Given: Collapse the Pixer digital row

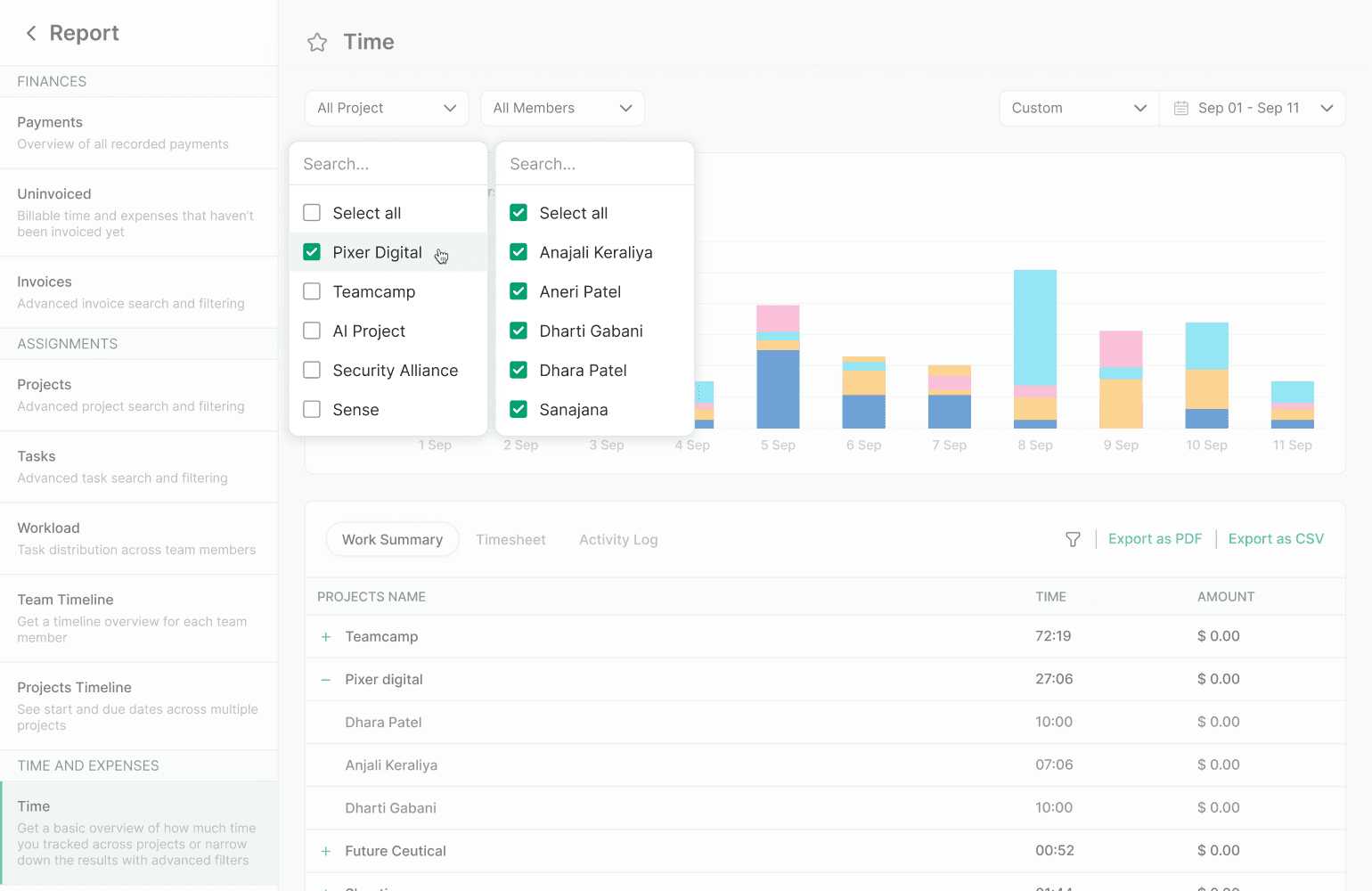Looking at the screenshot, I should click(326, 680).
